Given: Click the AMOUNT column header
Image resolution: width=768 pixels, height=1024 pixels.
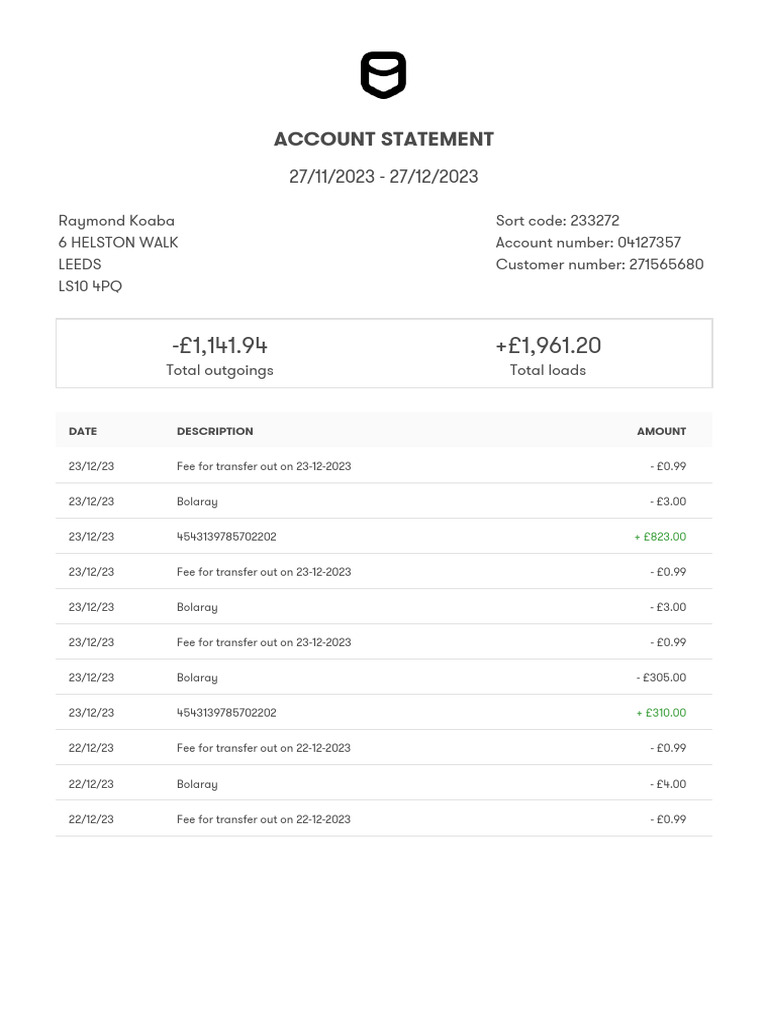Looking at the screenshot, I should (x=661, y=432).
